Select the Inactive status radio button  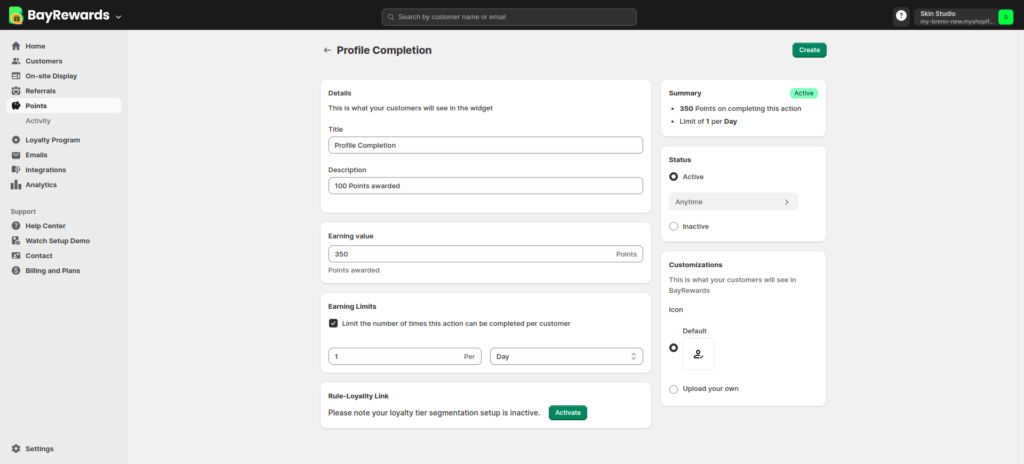pos(673,226)
